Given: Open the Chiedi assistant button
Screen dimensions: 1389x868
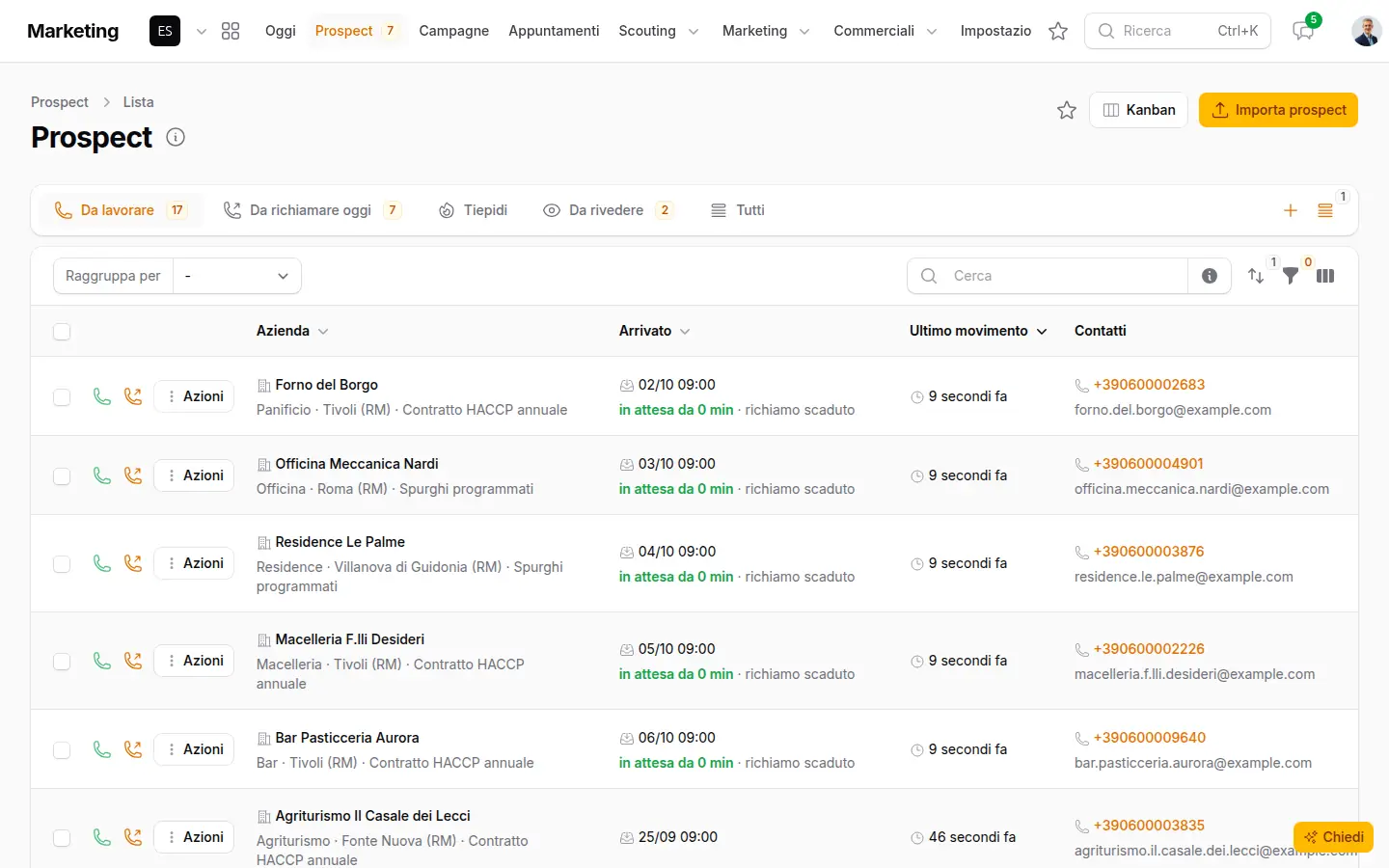Looking at the screenshot, I should pos(1333,837).
